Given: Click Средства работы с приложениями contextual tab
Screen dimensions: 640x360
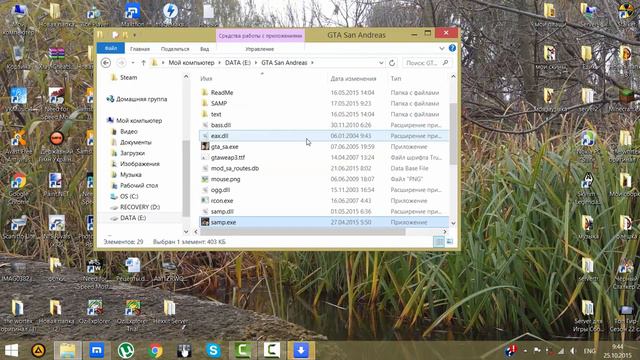Looking at the screenshot, I should coord(260,36).
